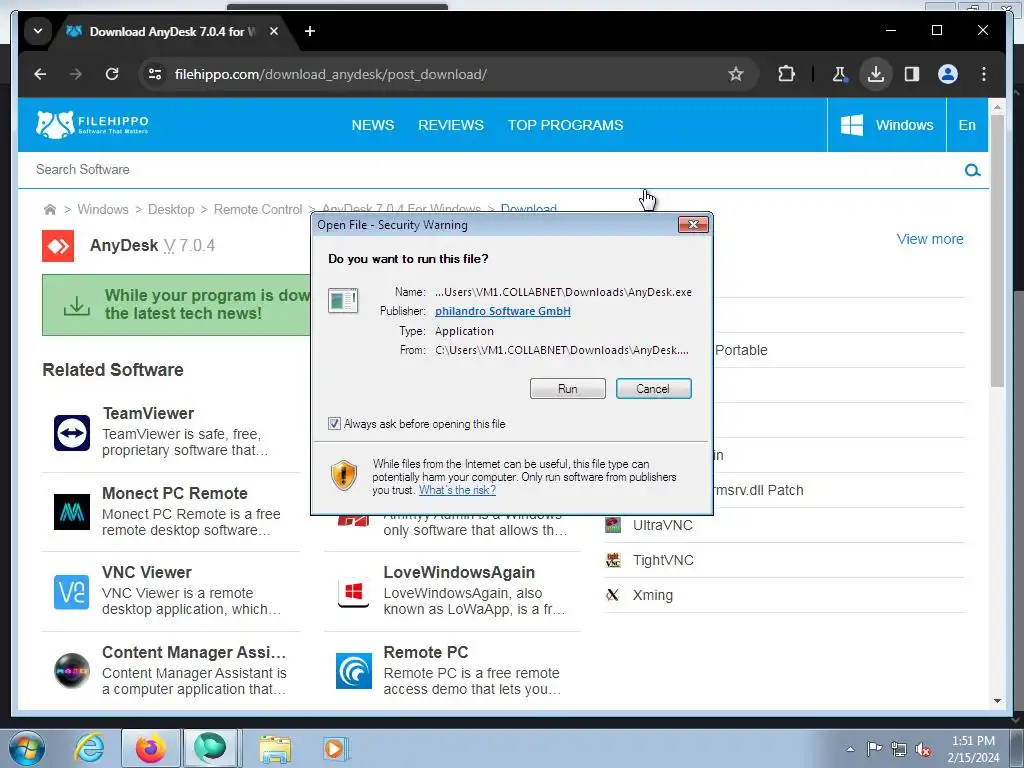This screenshot has width=1024, height=768.
Task: Open the LoveWindowsAgain title link
Action: click(459, 572)
